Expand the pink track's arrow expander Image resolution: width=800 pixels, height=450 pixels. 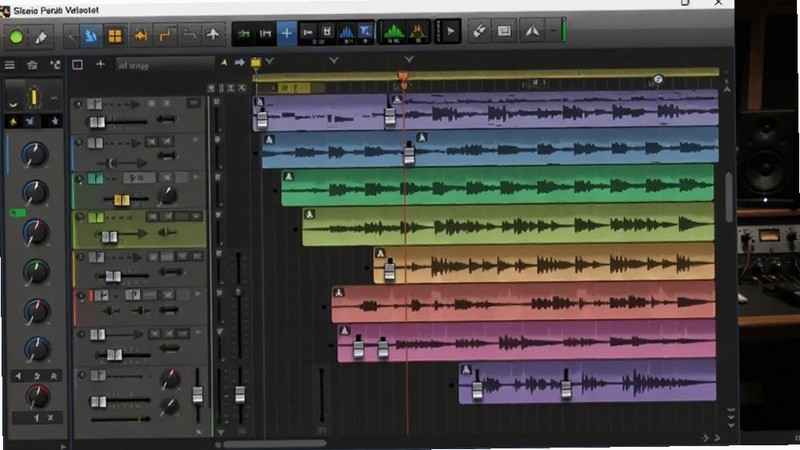(198, 332)
